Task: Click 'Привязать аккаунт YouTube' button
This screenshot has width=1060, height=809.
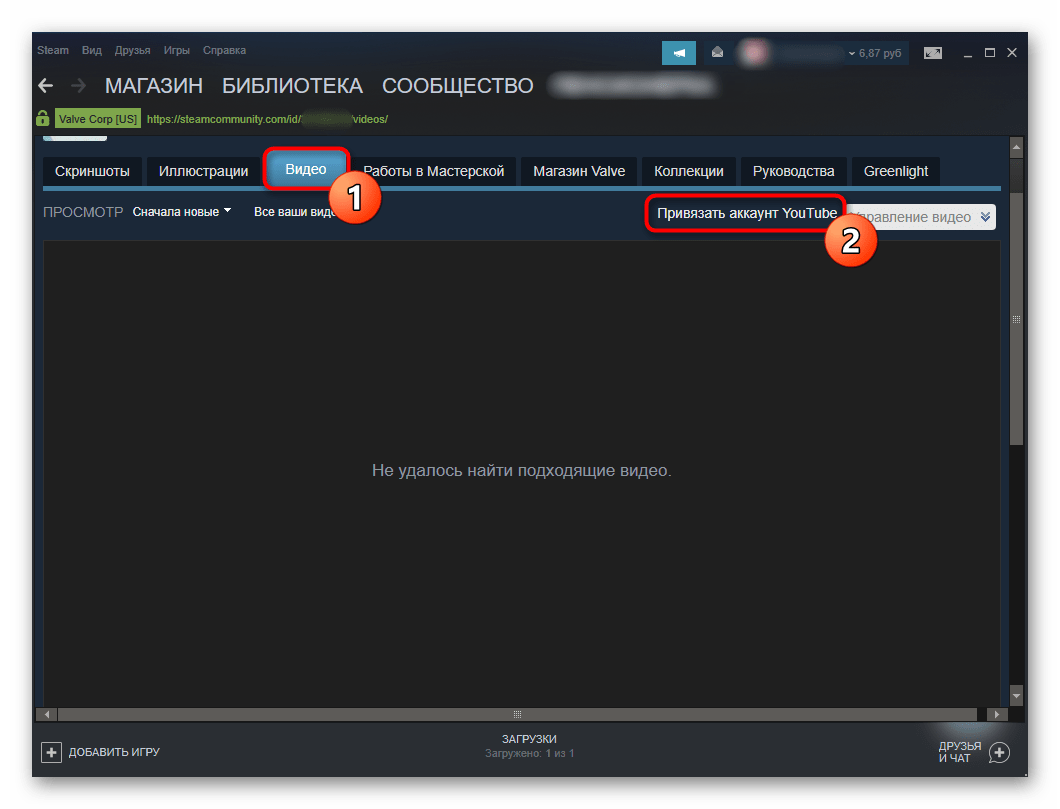Action: click(747, 214)
